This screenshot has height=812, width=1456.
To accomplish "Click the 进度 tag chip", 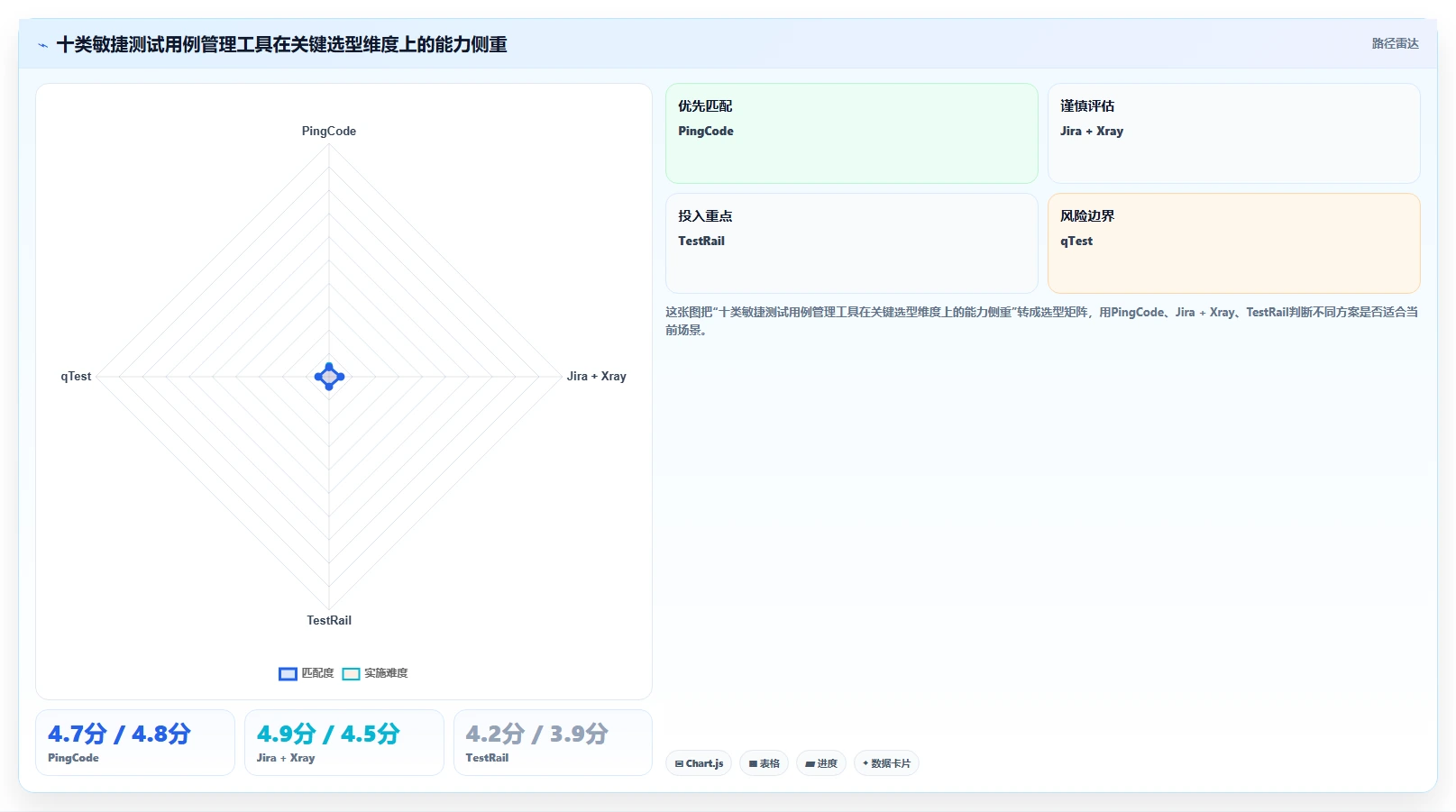I will 820,763.
